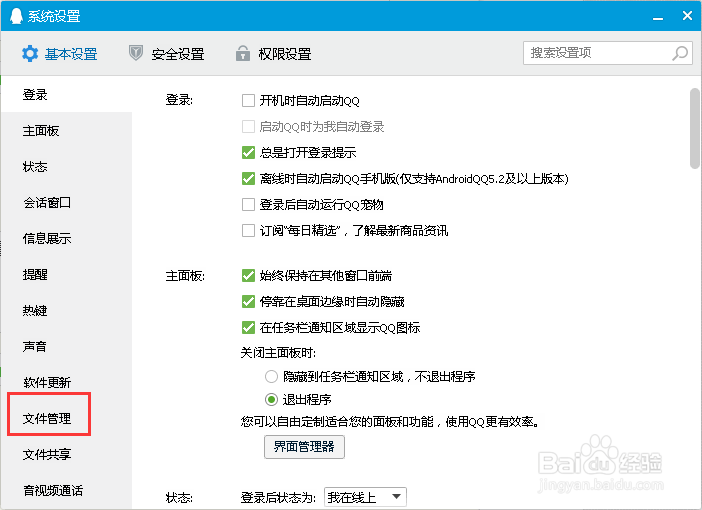Uncheck 停靠在桌面边缘时自动隐藏
This screenshot has width=702, height=510.
pos(248,301)
